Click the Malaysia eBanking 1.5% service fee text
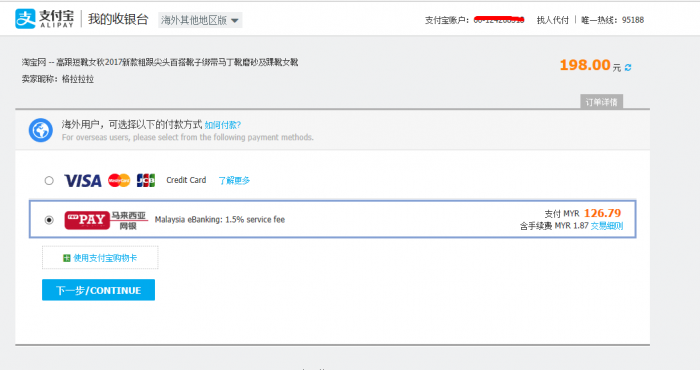700x370 pixels. (220, 220)
